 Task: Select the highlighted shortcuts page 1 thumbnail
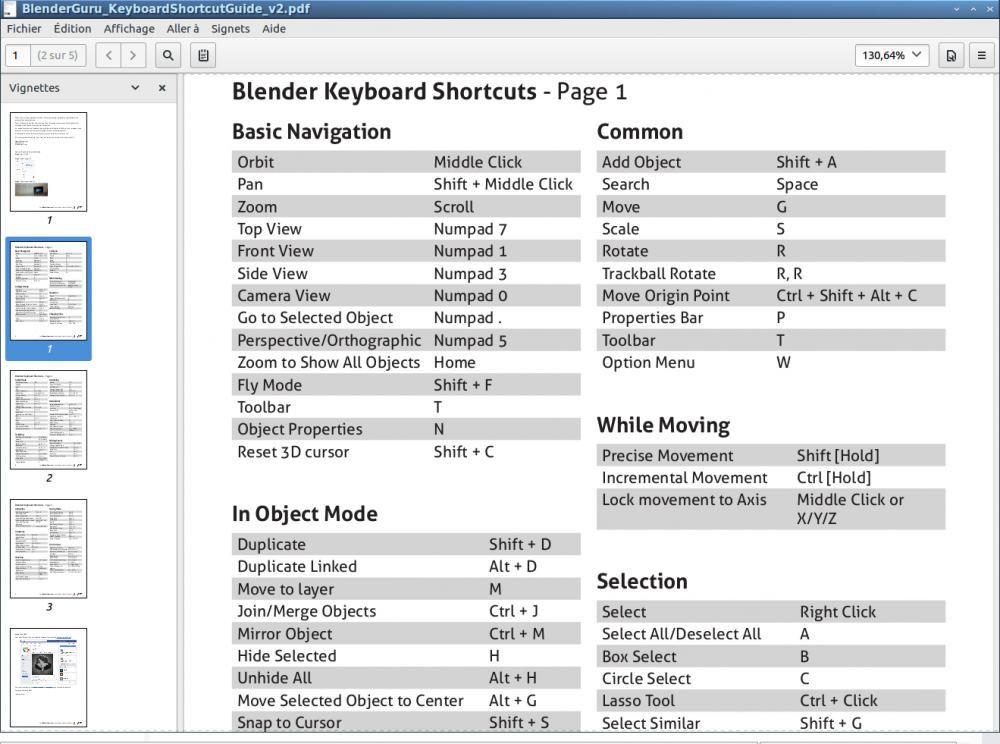tap(48, 291)
